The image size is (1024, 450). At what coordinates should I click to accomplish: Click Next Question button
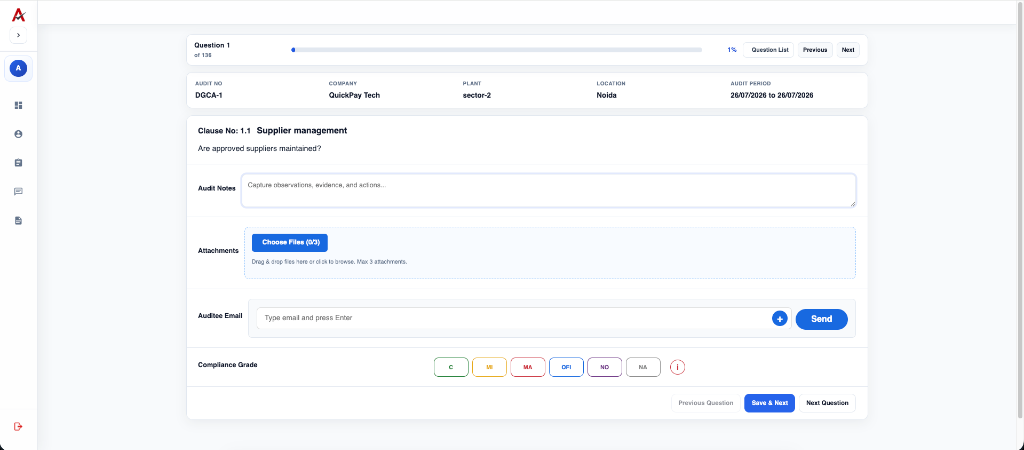tap(827, 403)
